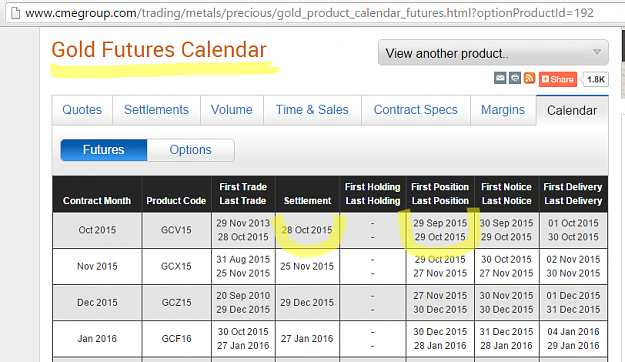Viewport: 625px width, 362px height.
Task: Click the 25 Nov 2015 settlement cell
Action: [x=307, y=266]
